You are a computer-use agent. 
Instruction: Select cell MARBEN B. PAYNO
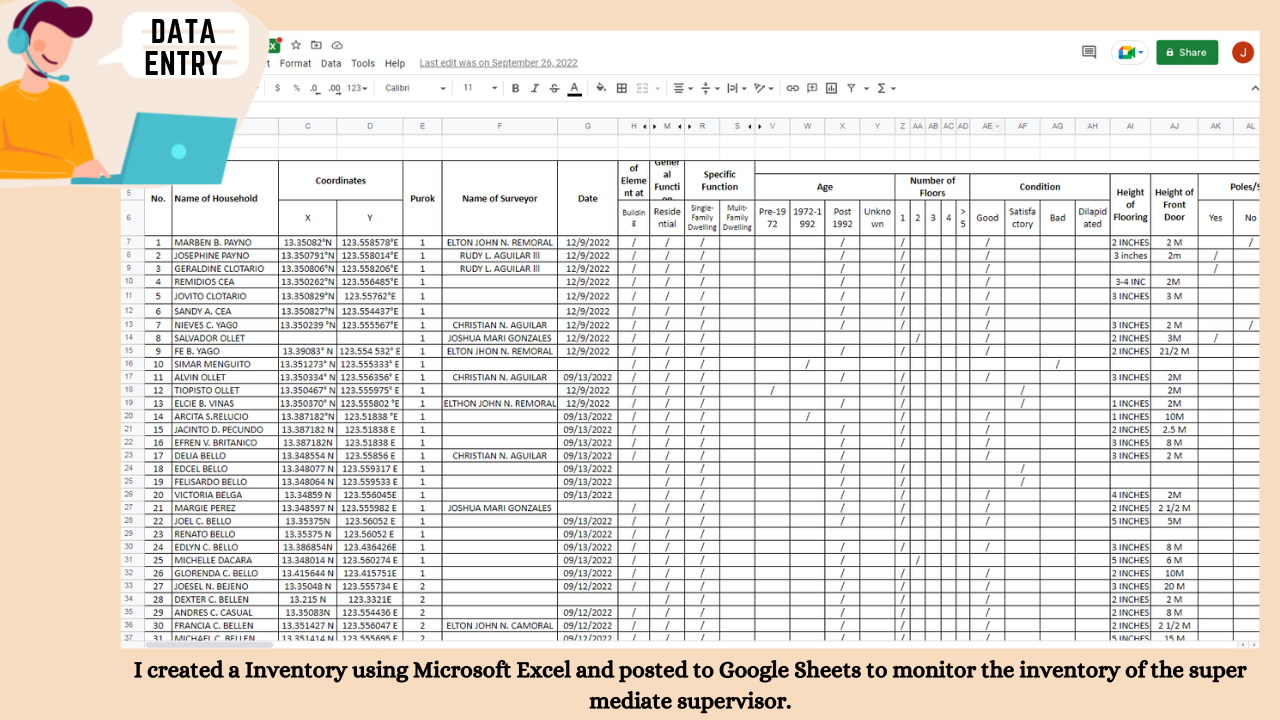point(225,242)
